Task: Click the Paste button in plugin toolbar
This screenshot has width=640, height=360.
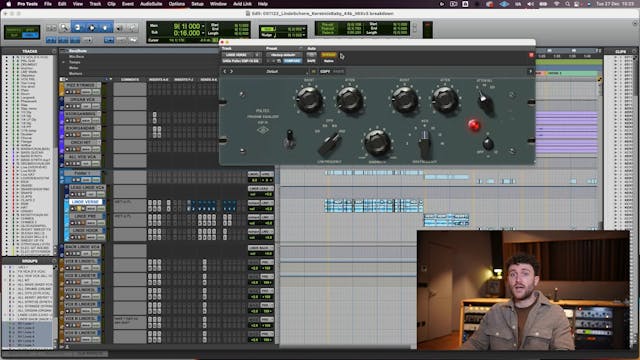Action: 338,71
